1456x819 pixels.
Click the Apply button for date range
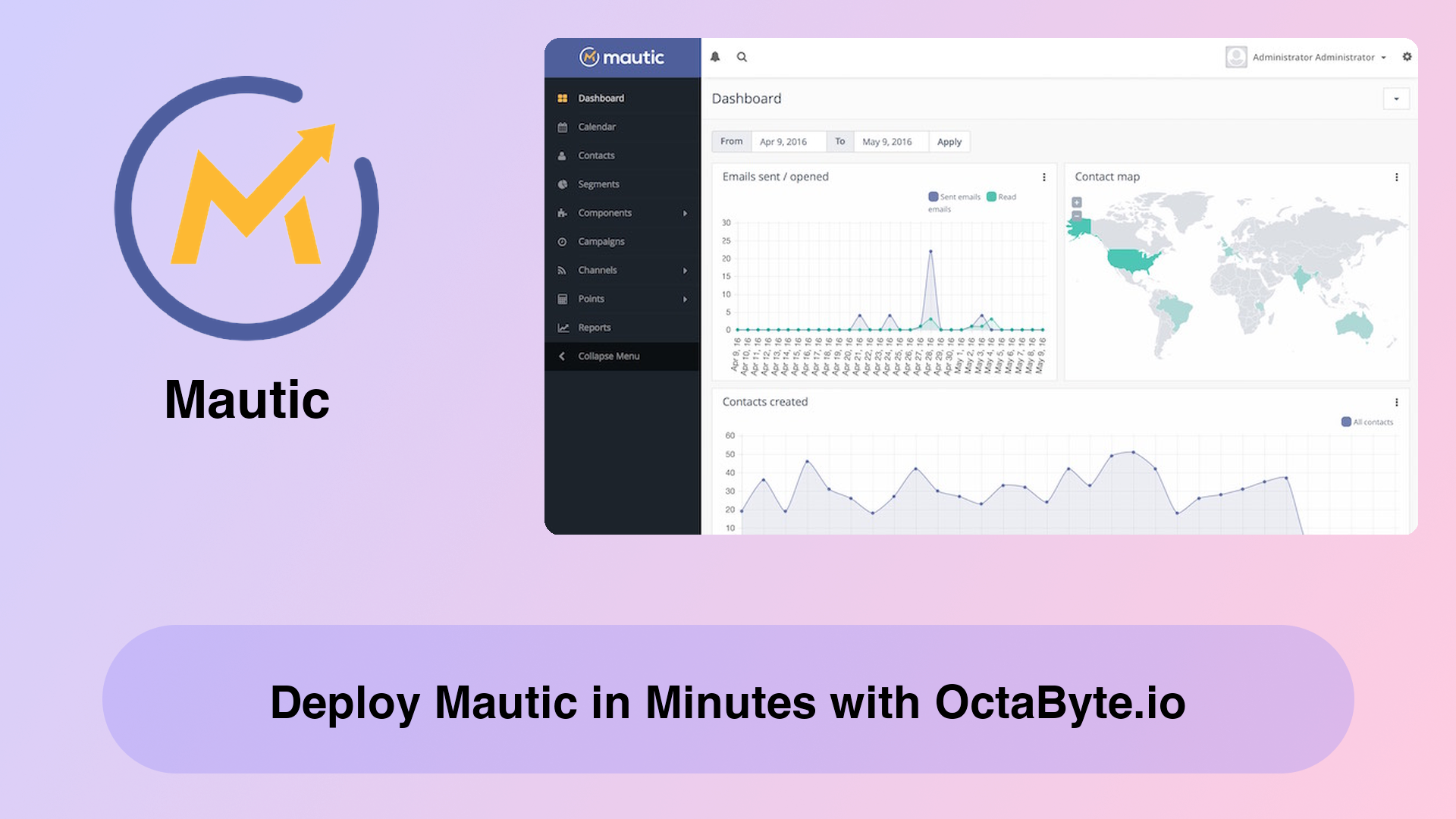pos(949,141)
